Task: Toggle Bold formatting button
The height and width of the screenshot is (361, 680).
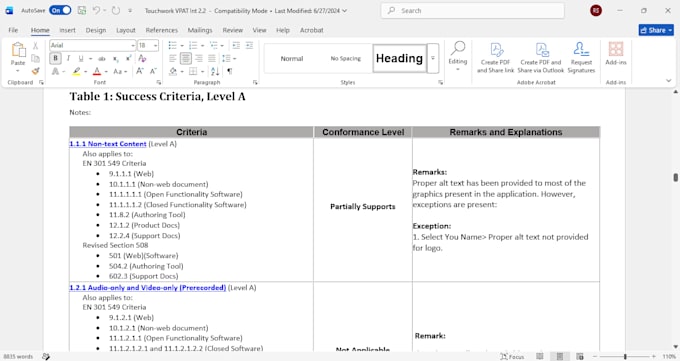Action: 55,58
